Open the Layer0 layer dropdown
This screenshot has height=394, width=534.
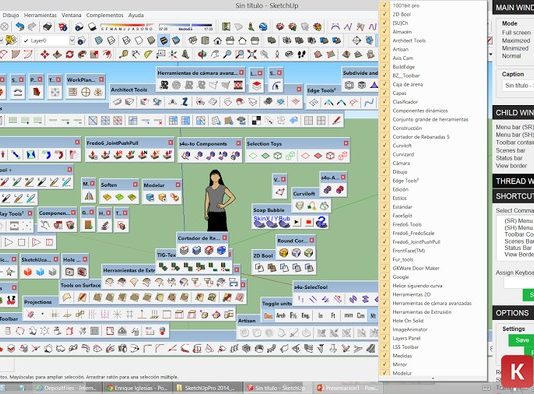click(x=72, y=41)
